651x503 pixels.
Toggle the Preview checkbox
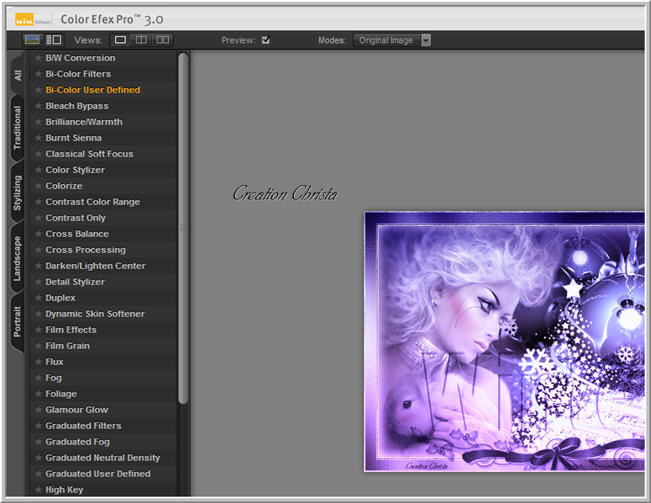[x=266, y=40]
